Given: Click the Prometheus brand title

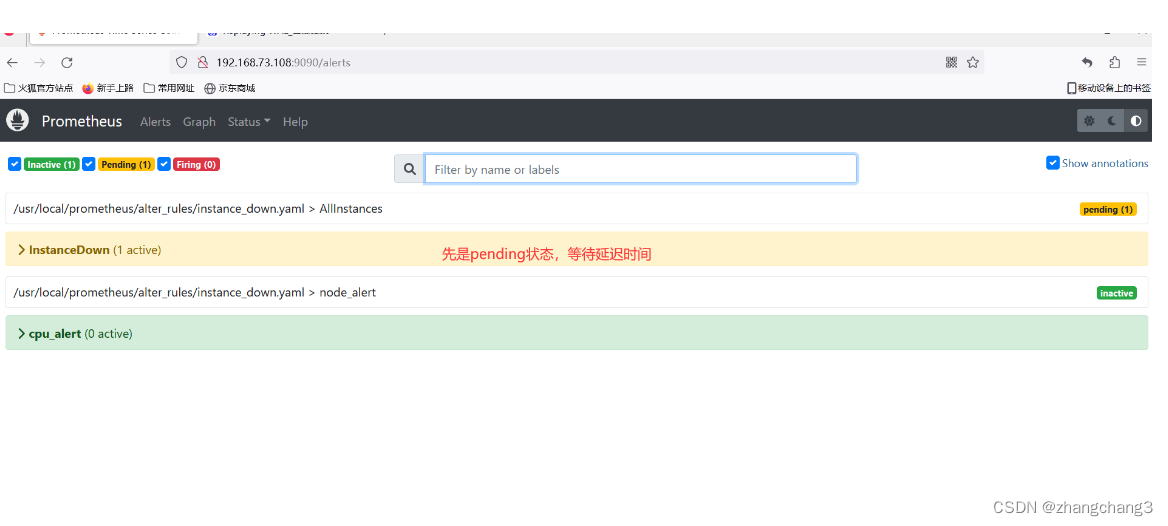Looking at the screenshot, I should [82, 121].
